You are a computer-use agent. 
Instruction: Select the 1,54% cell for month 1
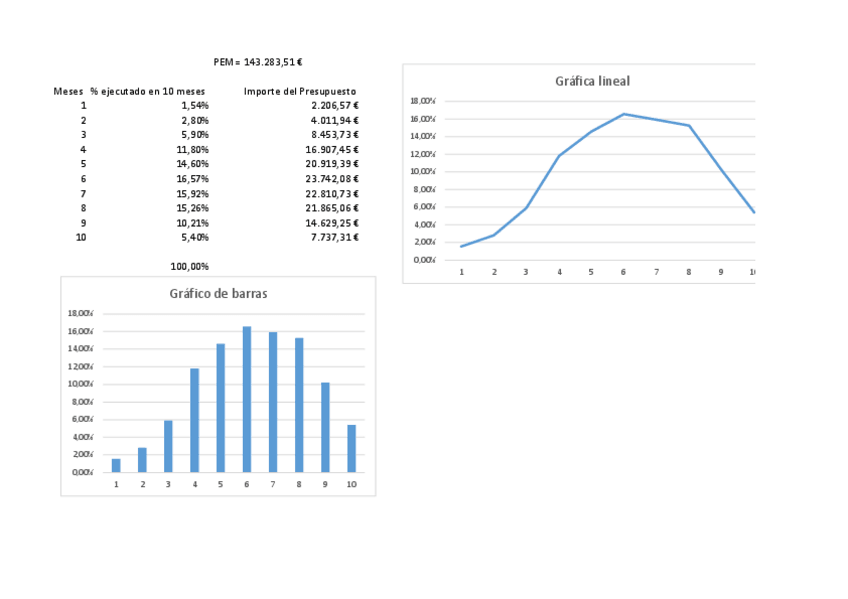(x=195, y=105)
